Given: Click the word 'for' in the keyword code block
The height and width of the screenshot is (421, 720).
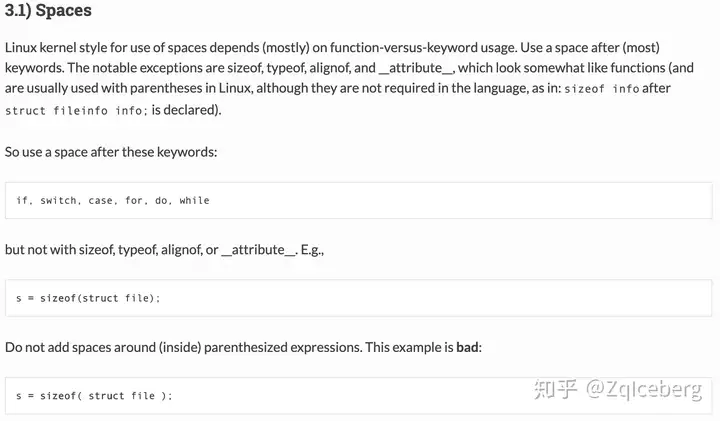Looking at the screenshot, I should pyautogui.click(x=135, y=201).
